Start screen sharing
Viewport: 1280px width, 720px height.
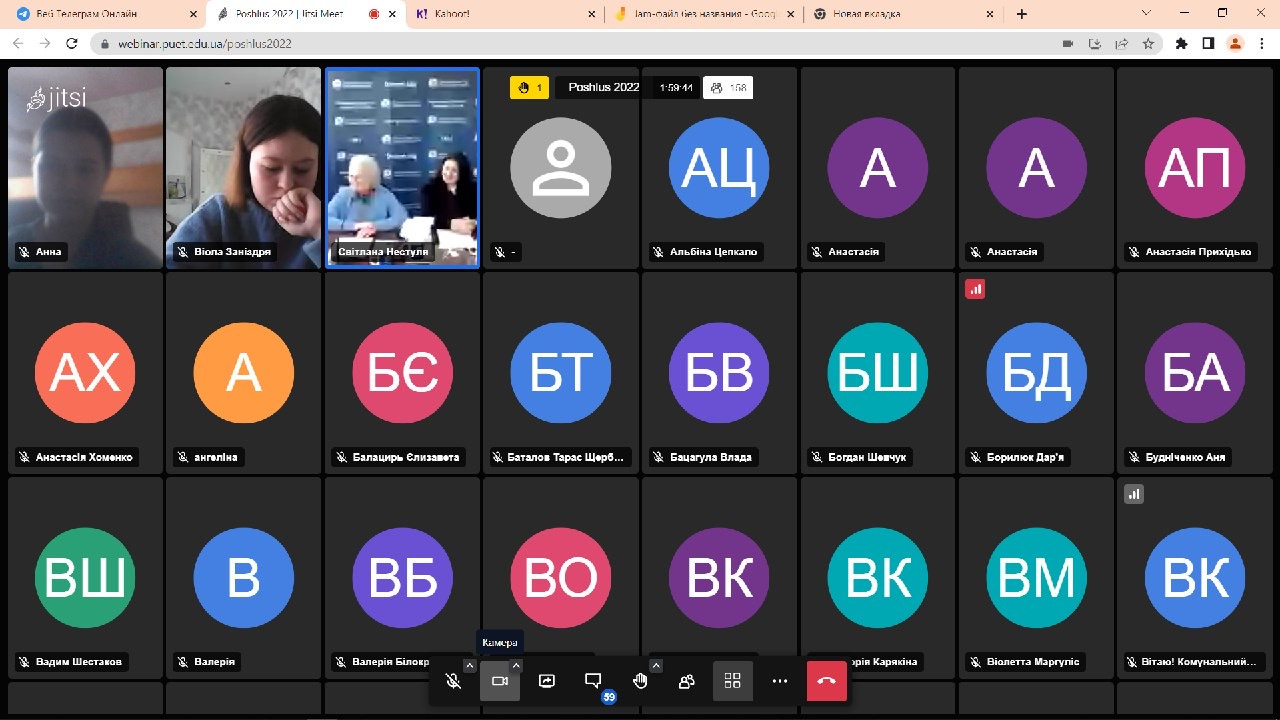(x=546, y=681)
